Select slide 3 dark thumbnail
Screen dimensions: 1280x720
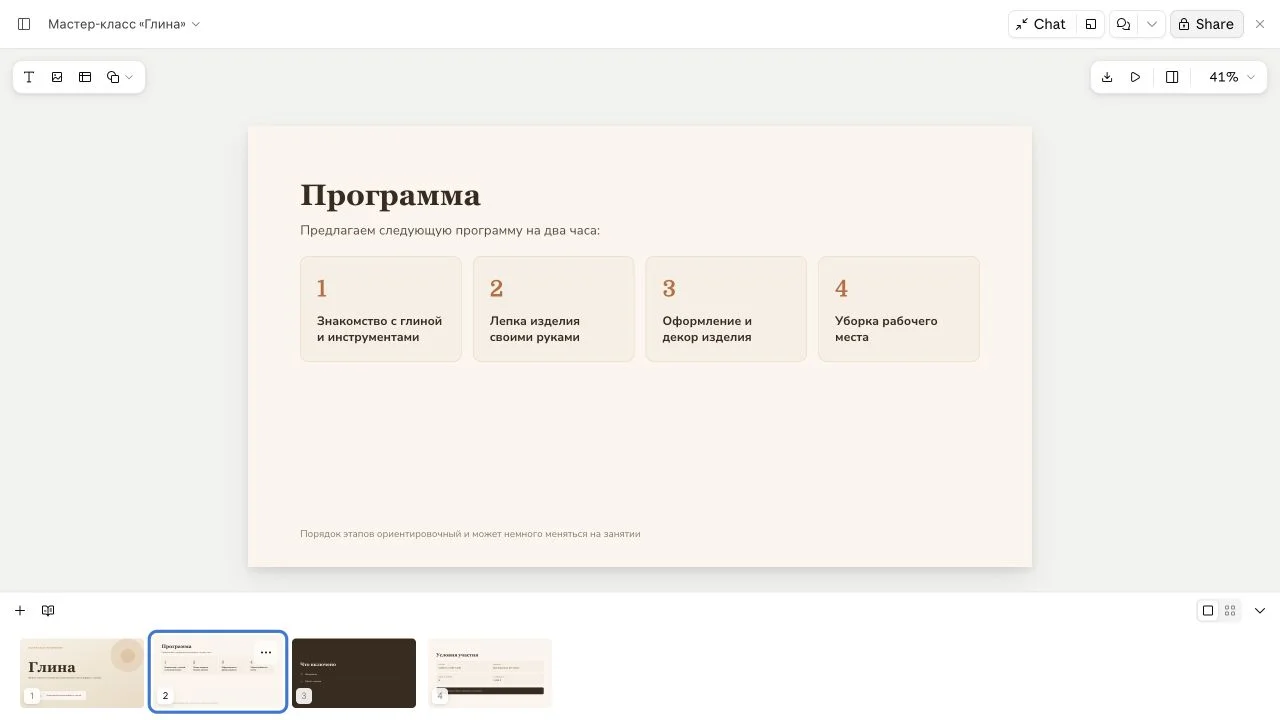click(354, 673)
